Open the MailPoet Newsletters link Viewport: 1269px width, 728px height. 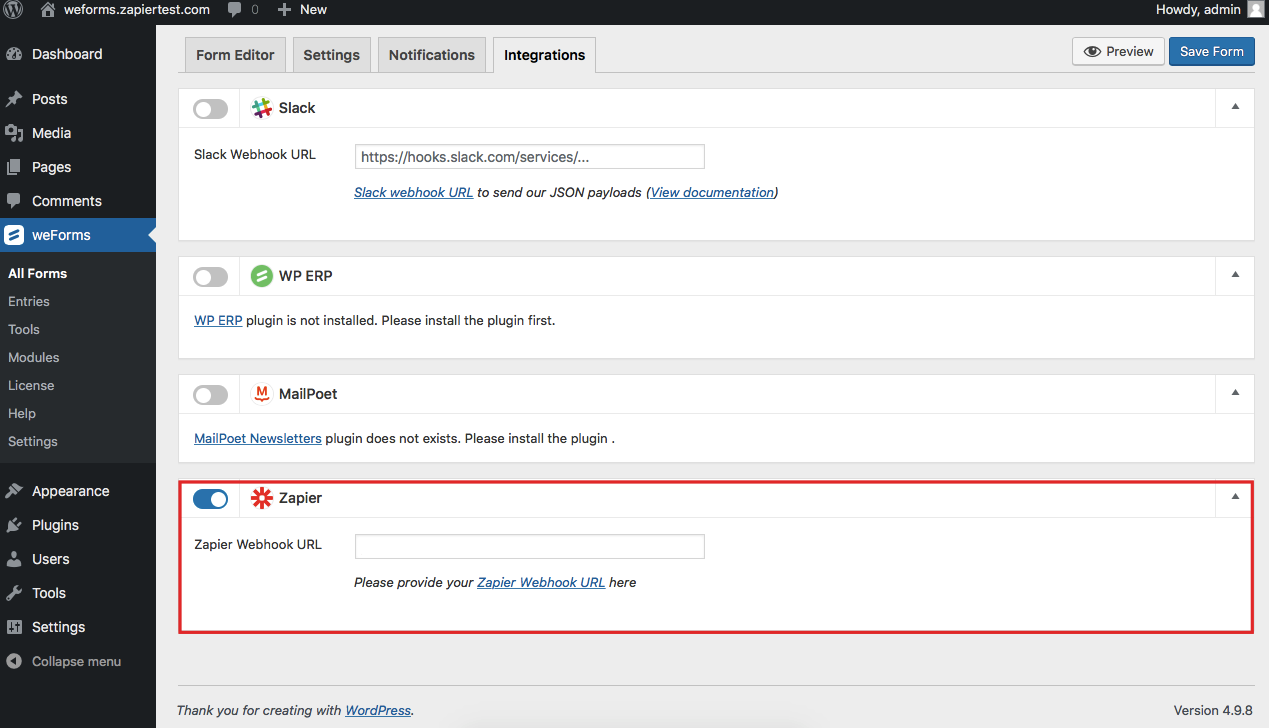[x=258, y=438]
